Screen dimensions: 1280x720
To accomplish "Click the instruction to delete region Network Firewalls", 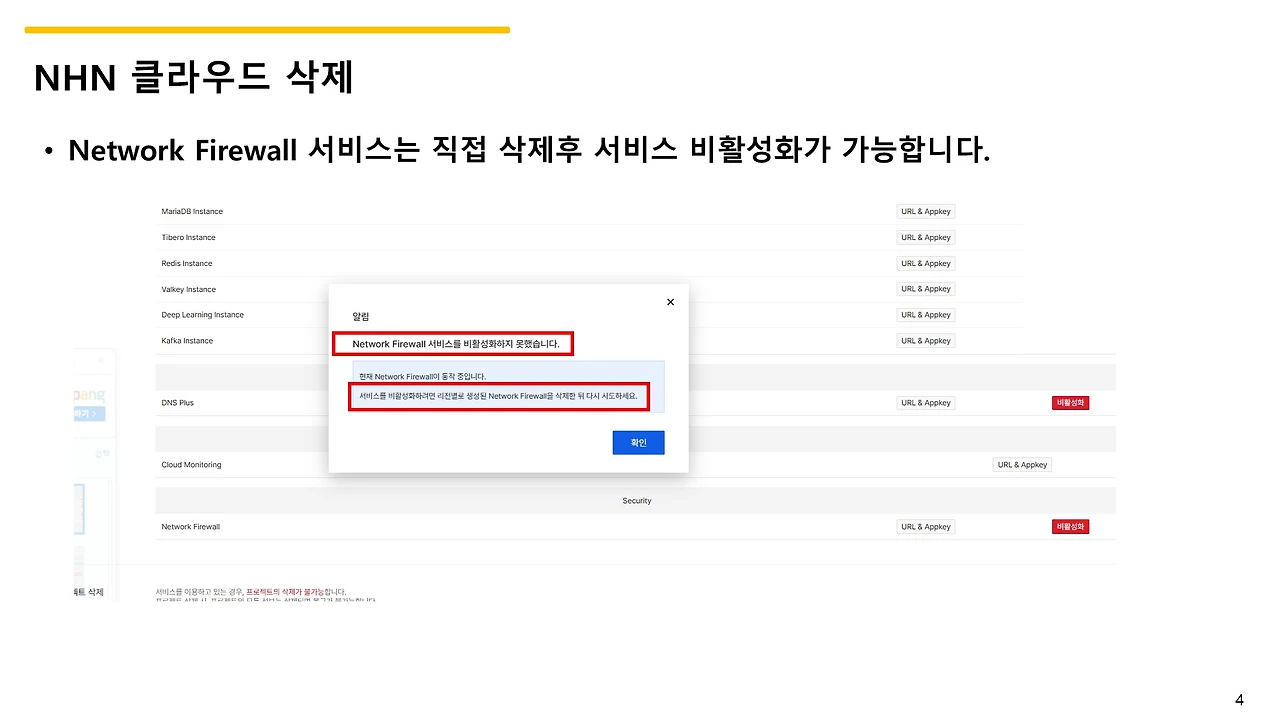I will point(498,396).
